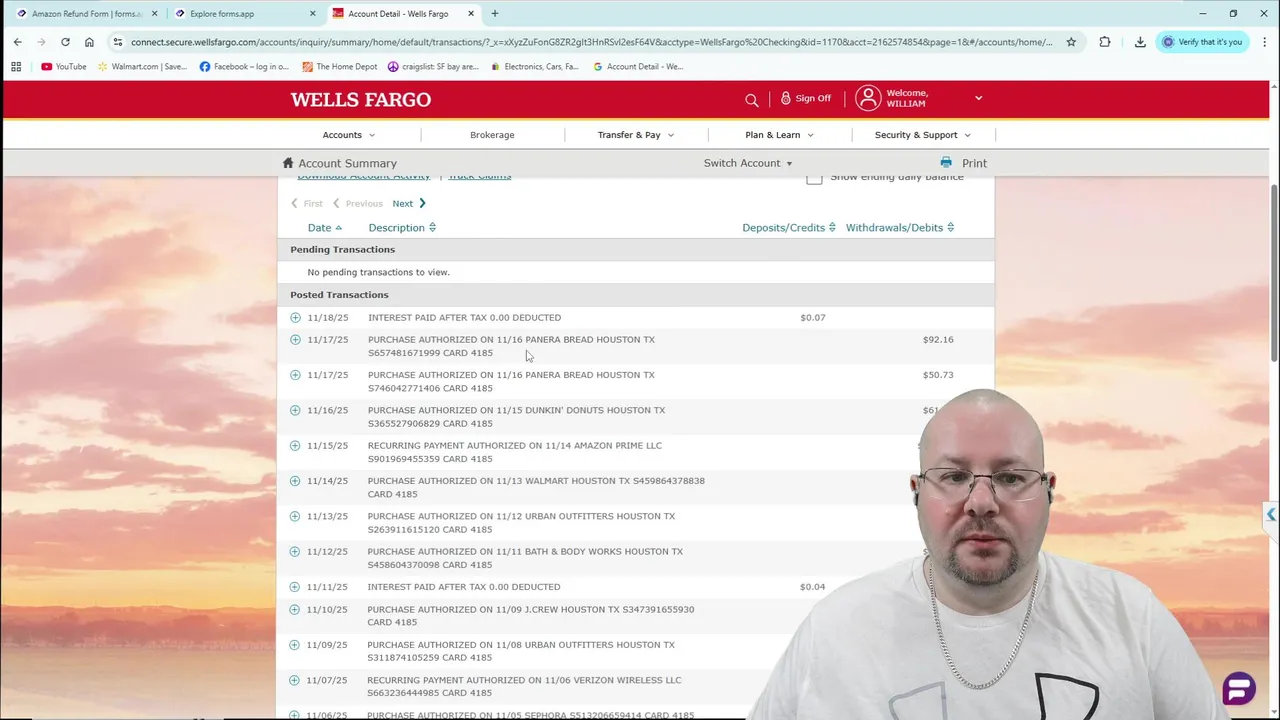Click the Wells Fargo search magnifier icon
Viewport: 1280px width, 720px height.
[752, 99]
